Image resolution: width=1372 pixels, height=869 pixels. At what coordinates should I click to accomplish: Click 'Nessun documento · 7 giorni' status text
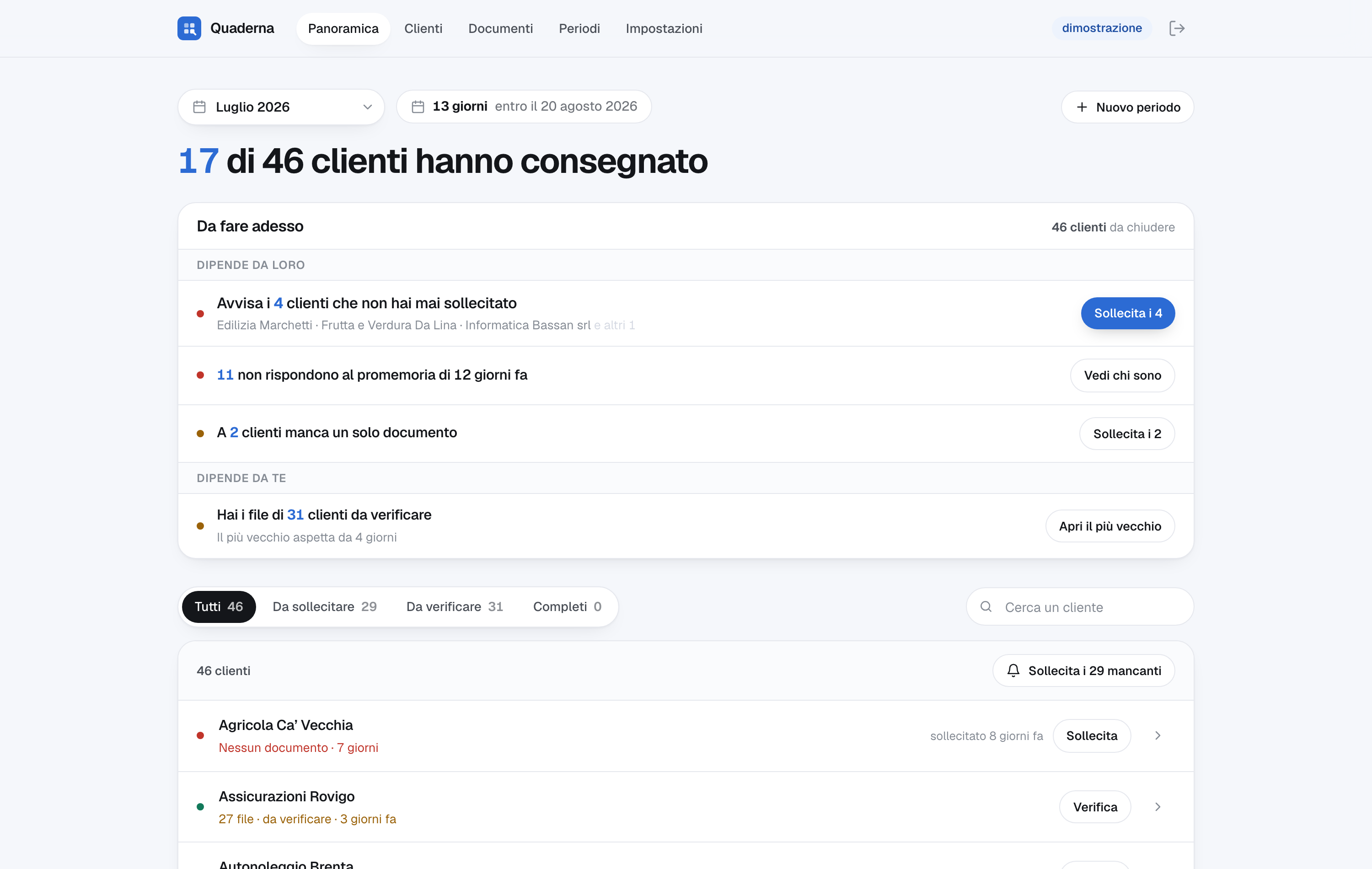(298, 747)
